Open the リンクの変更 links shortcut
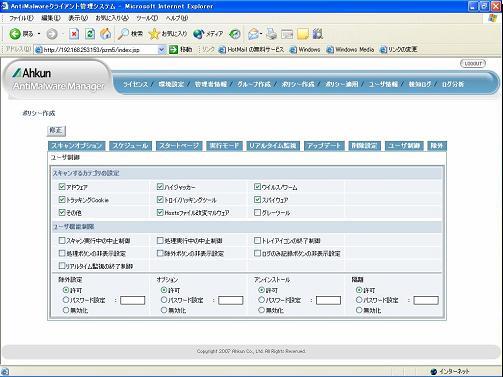 [x=398, y=50]
